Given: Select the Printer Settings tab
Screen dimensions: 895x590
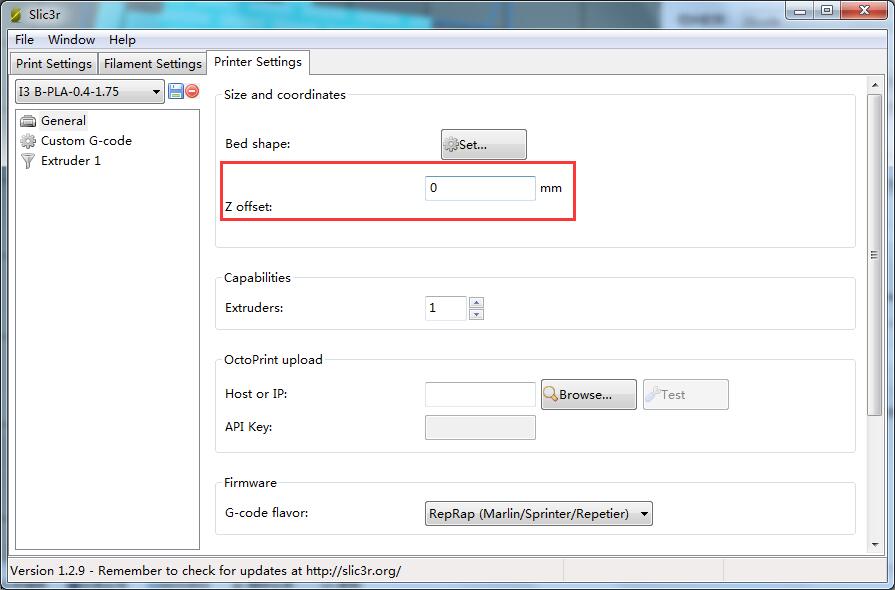Looking at the screenshot, I should [x=258, y=62].
